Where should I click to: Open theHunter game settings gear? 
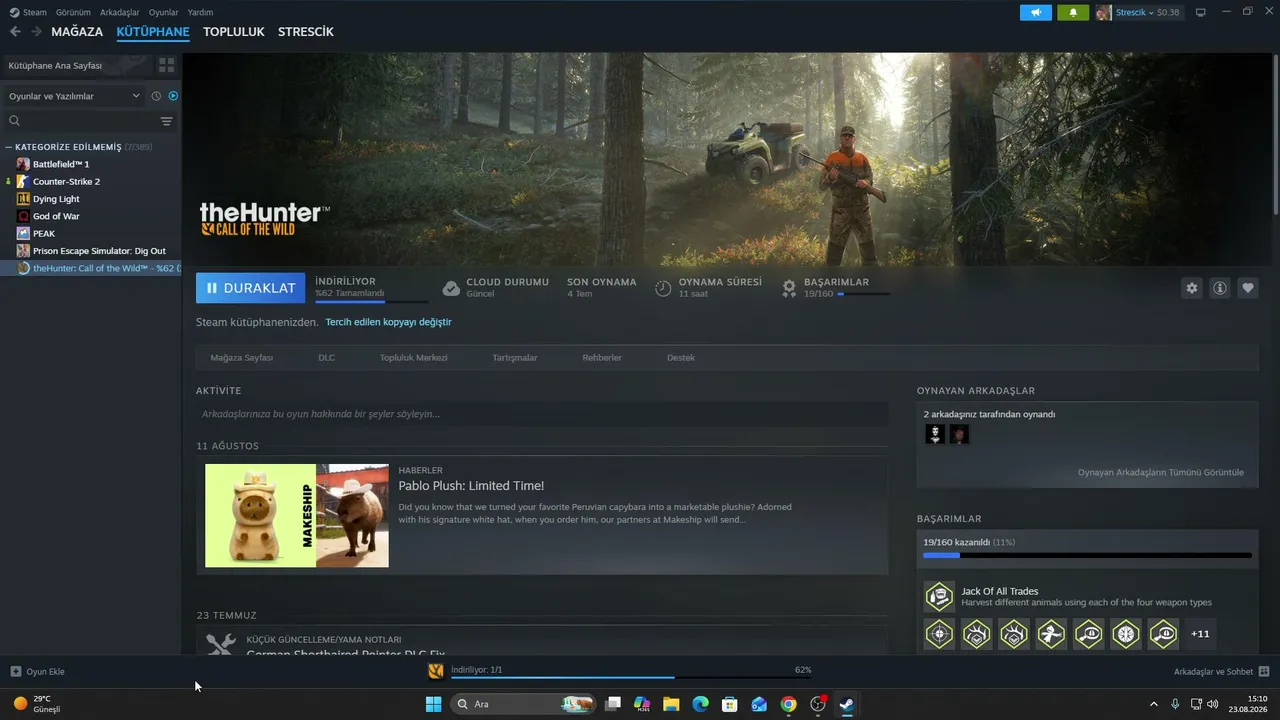coord(1191,288)
